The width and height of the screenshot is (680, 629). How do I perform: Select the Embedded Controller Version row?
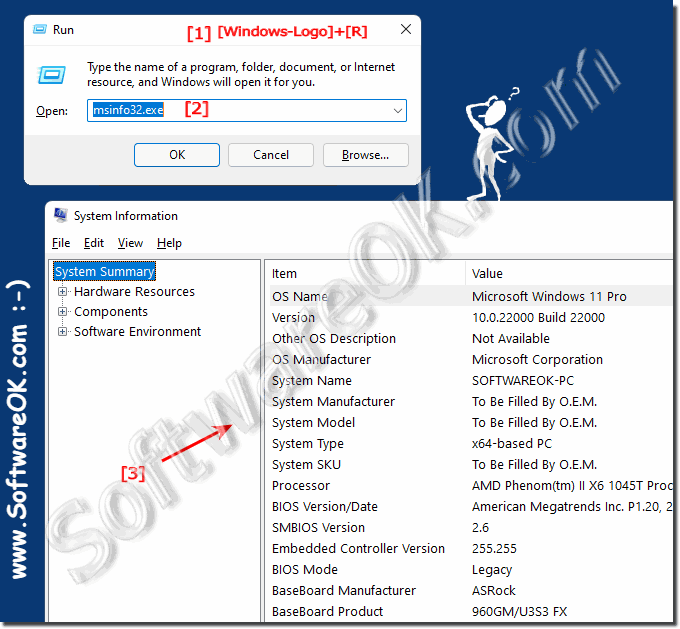click(x=471, y=548)
